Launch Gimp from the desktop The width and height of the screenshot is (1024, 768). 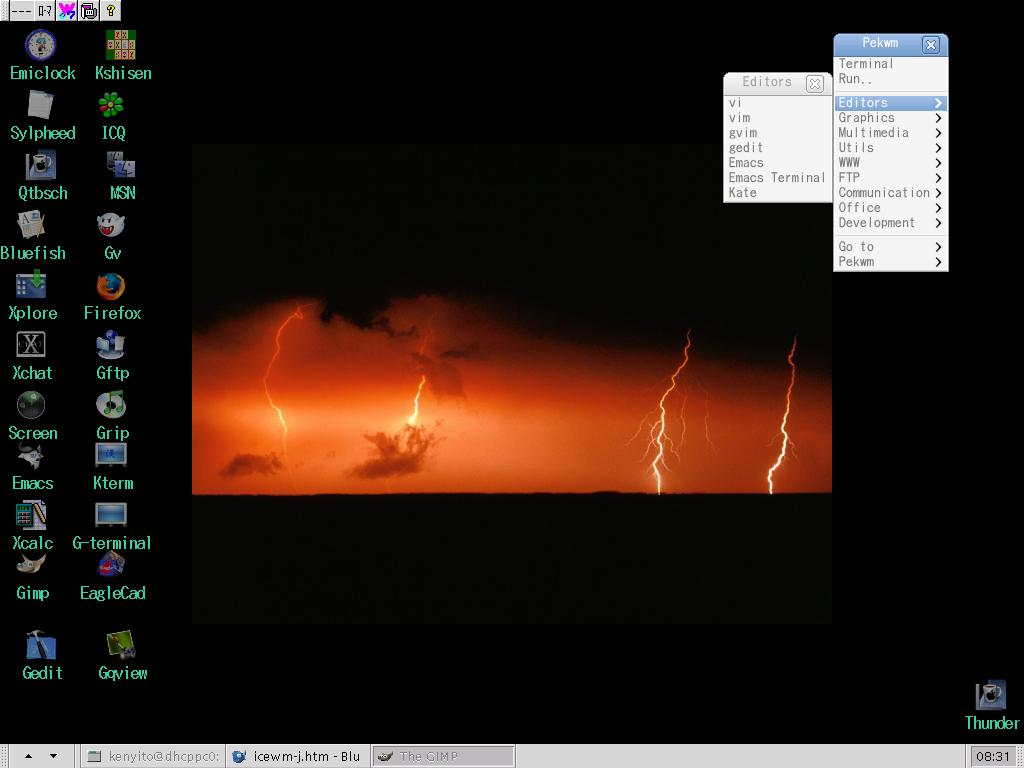click(32, 567)
